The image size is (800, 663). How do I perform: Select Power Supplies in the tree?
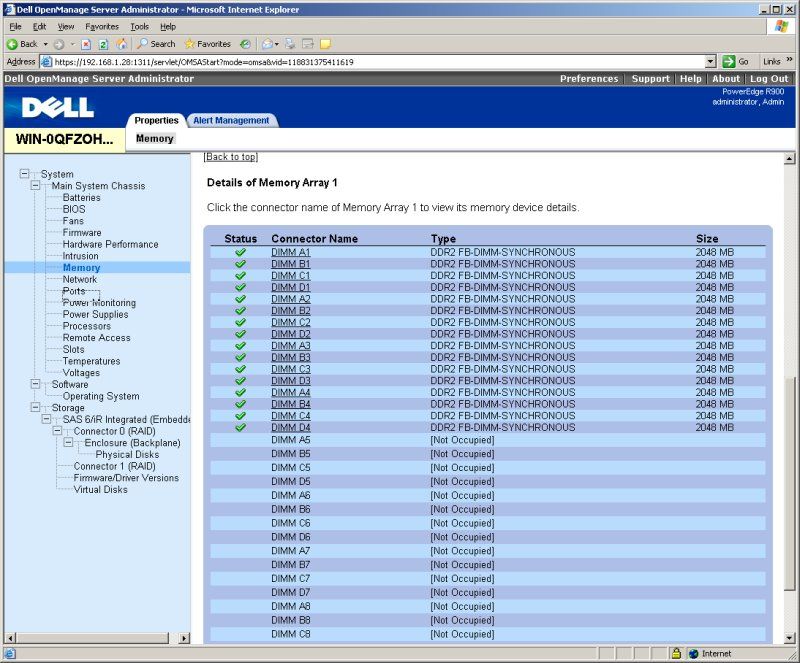tap(95, 314)
